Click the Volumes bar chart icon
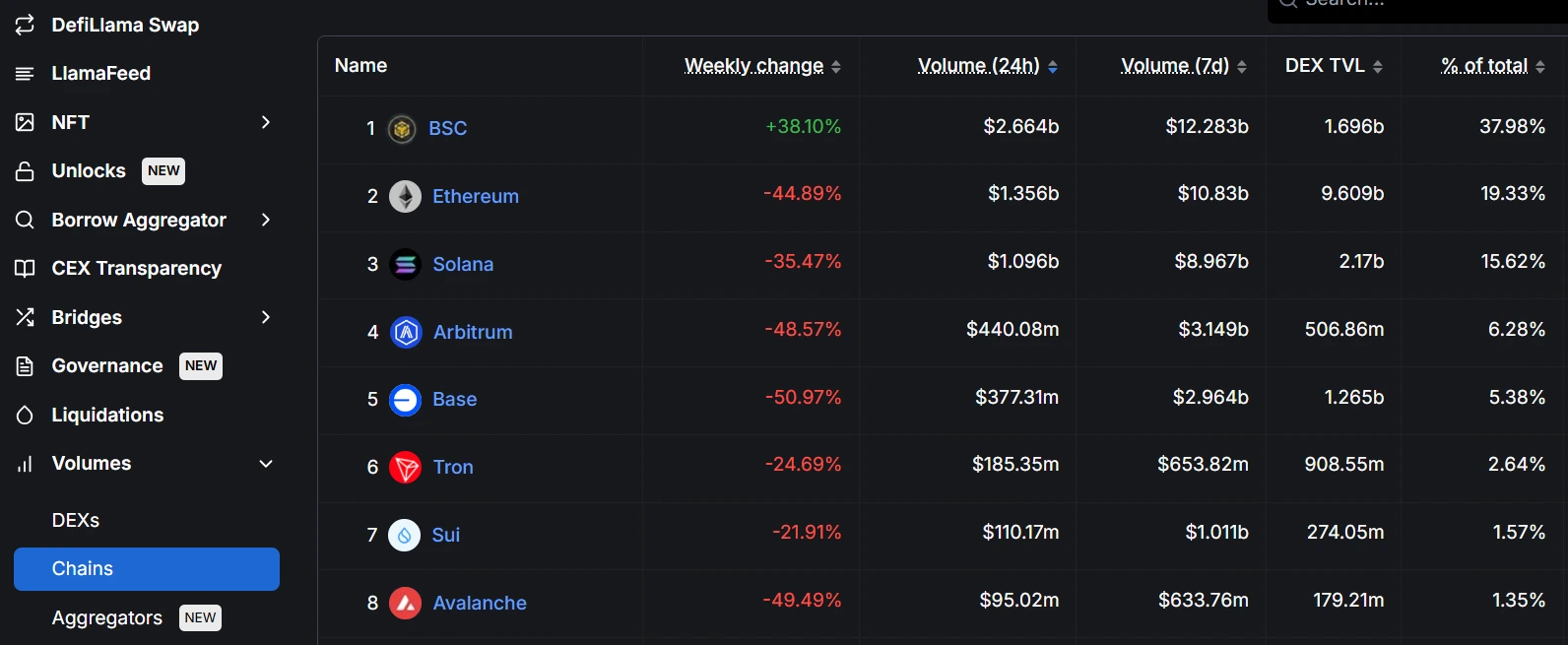 (x=26, y=464)
